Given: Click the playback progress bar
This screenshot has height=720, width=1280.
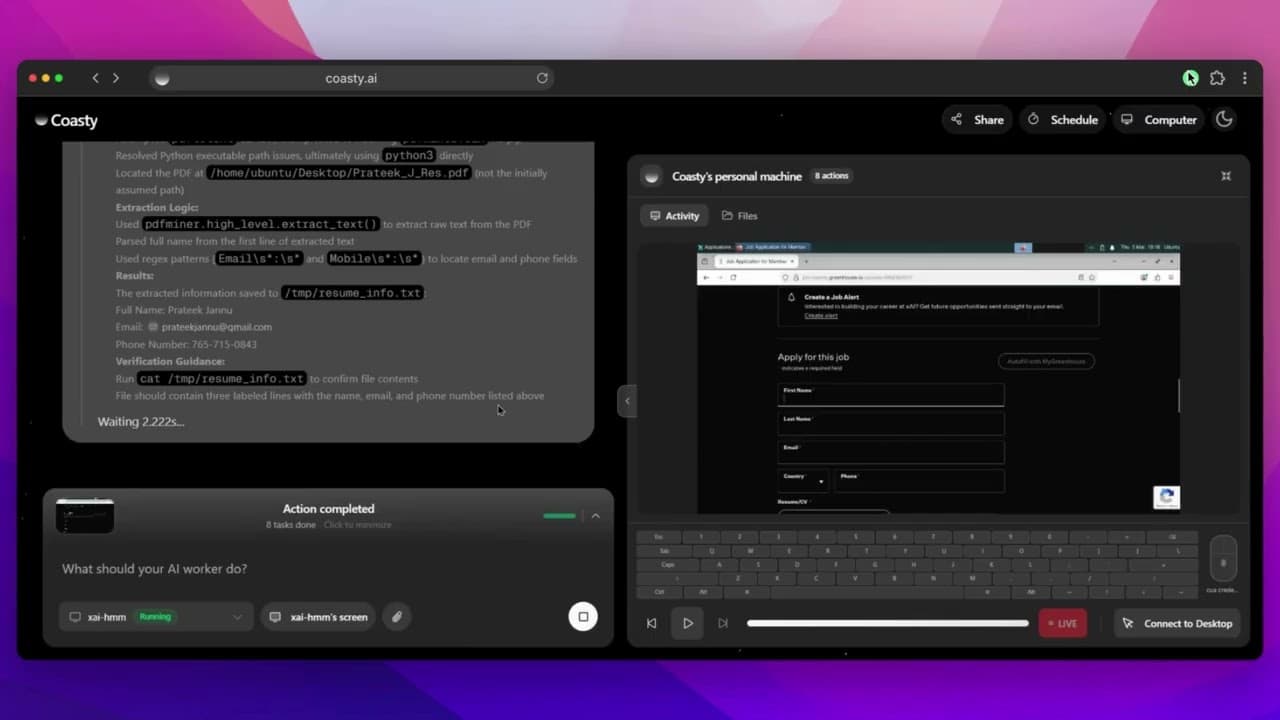Looking at the screenshot, I should (x=887, y=623).
